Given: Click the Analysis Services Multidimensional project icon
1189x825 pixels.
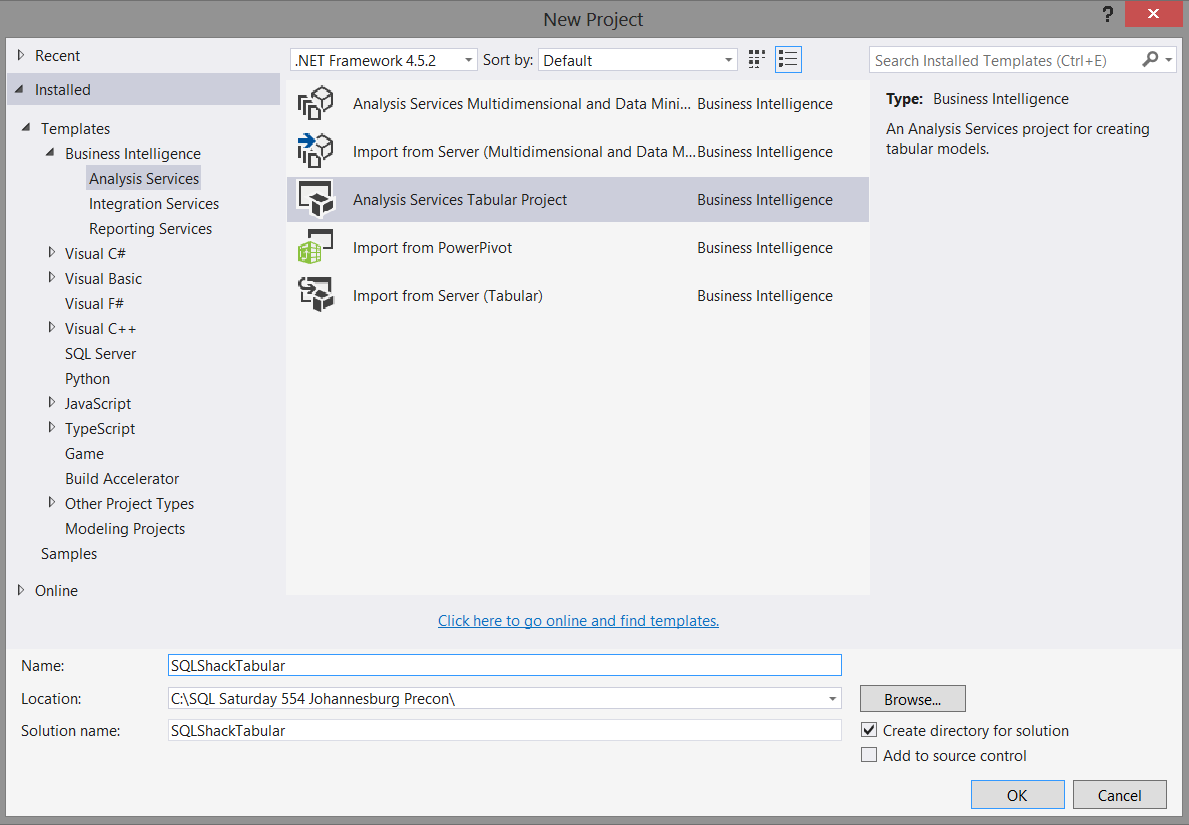Looking at the screenshot, I should click(316, 104).
